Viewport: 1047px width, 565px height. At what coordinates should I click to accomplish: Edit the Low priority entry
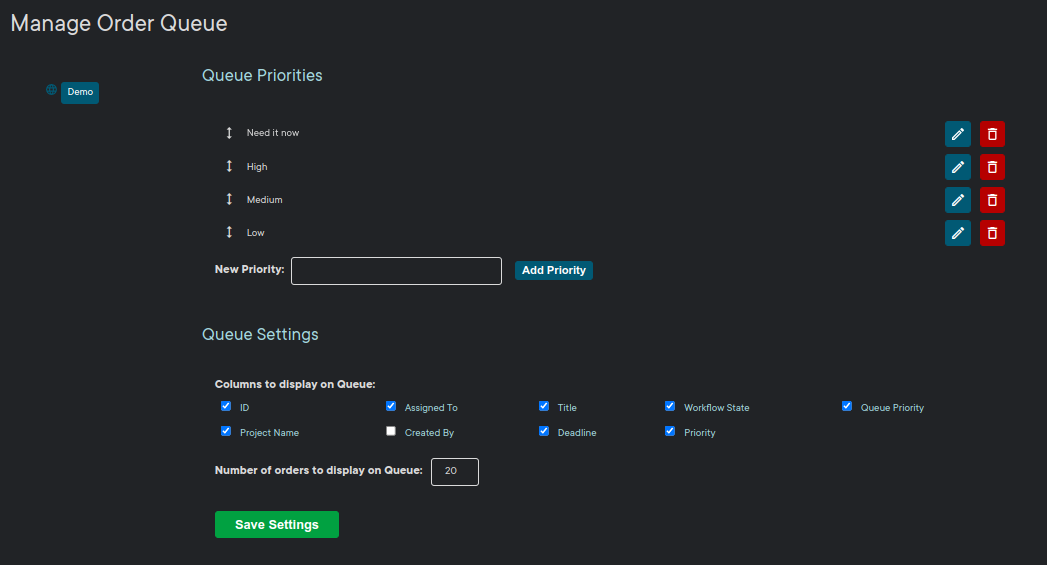pos(957,233)
